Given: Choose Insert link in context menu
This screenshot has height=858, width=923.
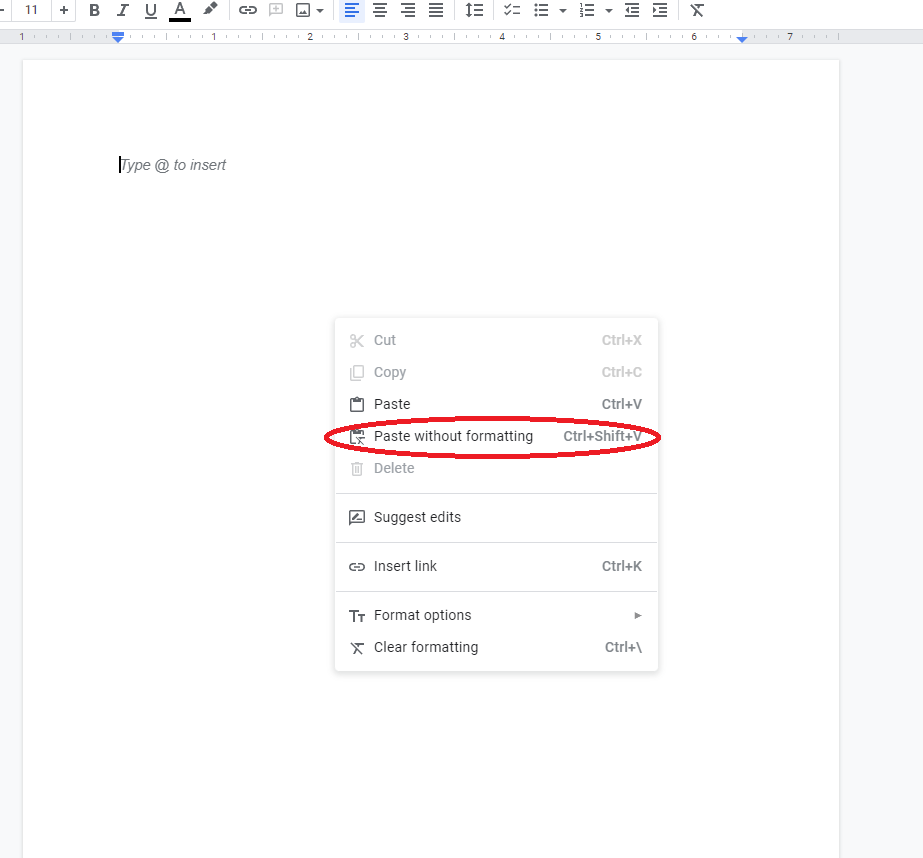Looking at the screenshot, I should 496,566.
